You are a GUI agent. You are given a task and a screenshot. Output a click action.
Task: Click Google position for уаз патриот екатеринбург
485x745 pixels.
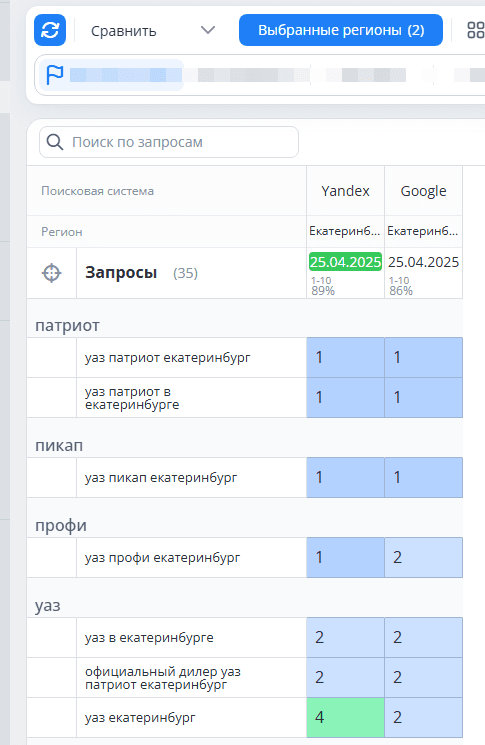pos(423,358)
